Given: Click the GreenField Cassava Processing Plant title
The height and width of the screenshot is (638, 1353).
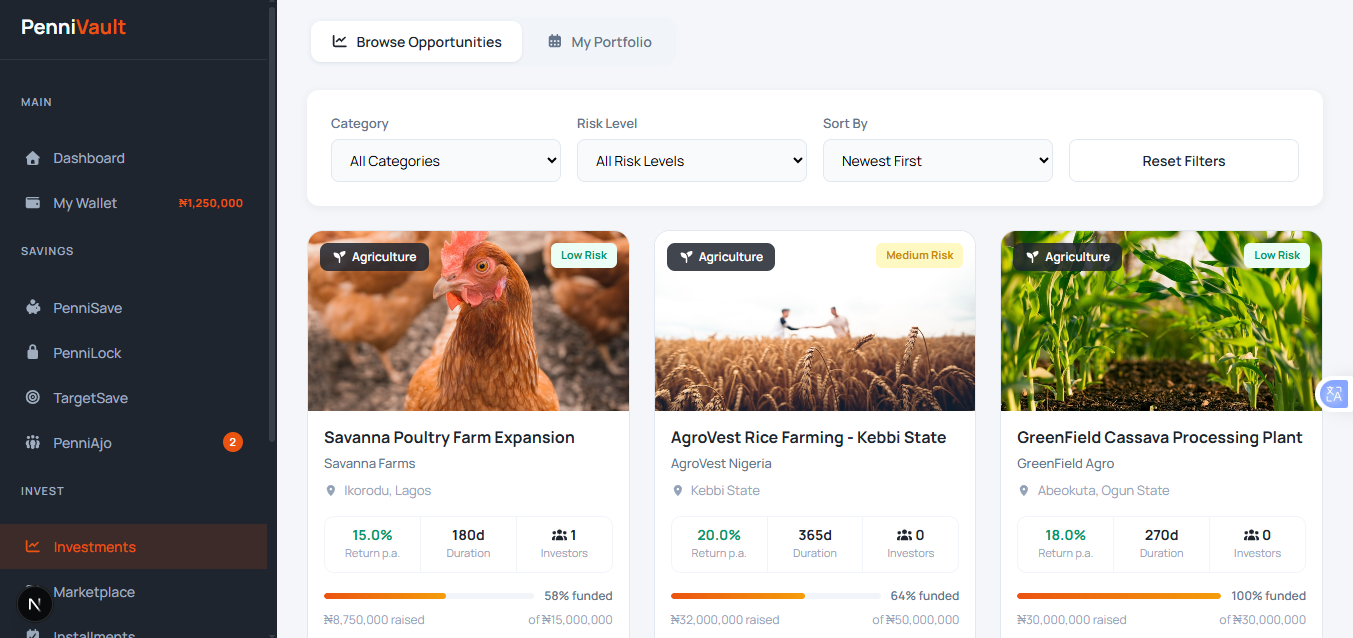Looking at the screenshot, I should [1159, 438].
